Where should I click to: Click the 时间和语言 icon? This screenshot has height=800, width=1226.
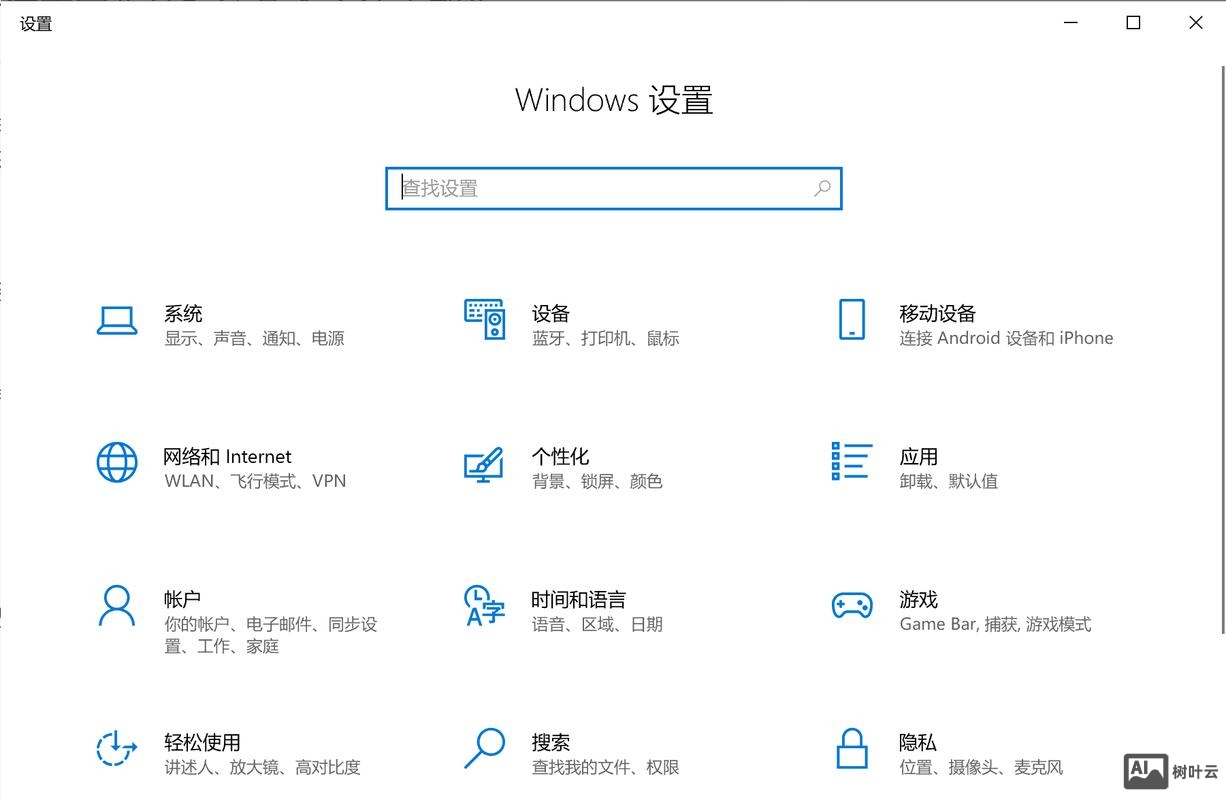484,605
